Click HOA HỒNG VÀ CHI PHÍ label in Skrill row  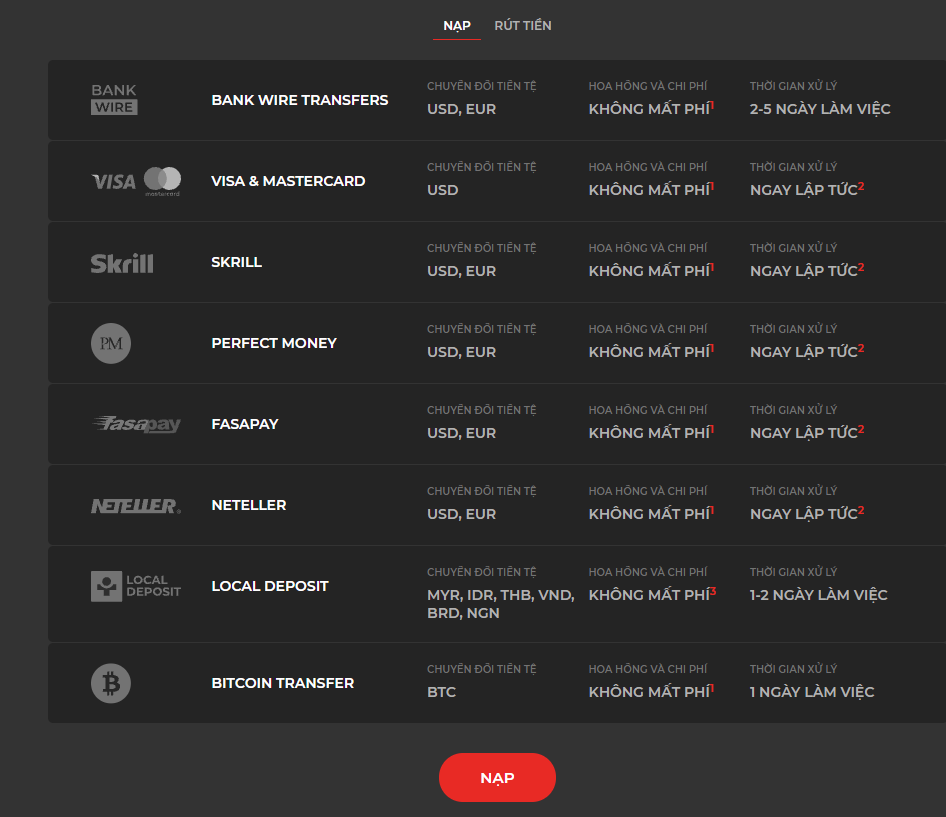pos(648,248)
